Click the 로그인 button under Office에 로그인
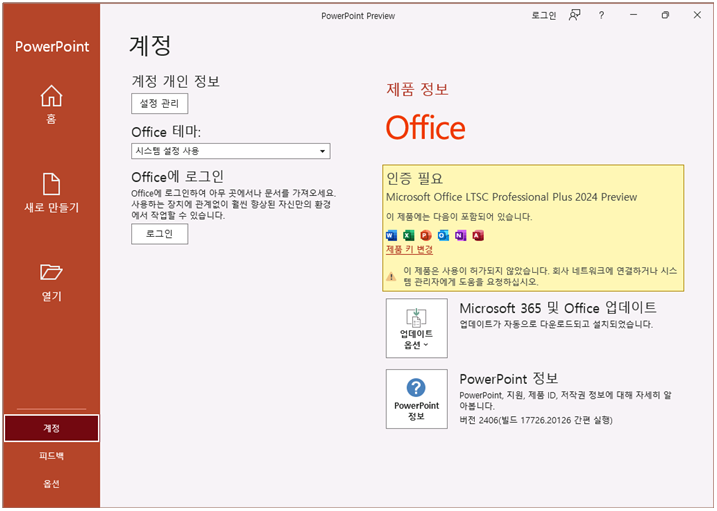 coord(160,234)
